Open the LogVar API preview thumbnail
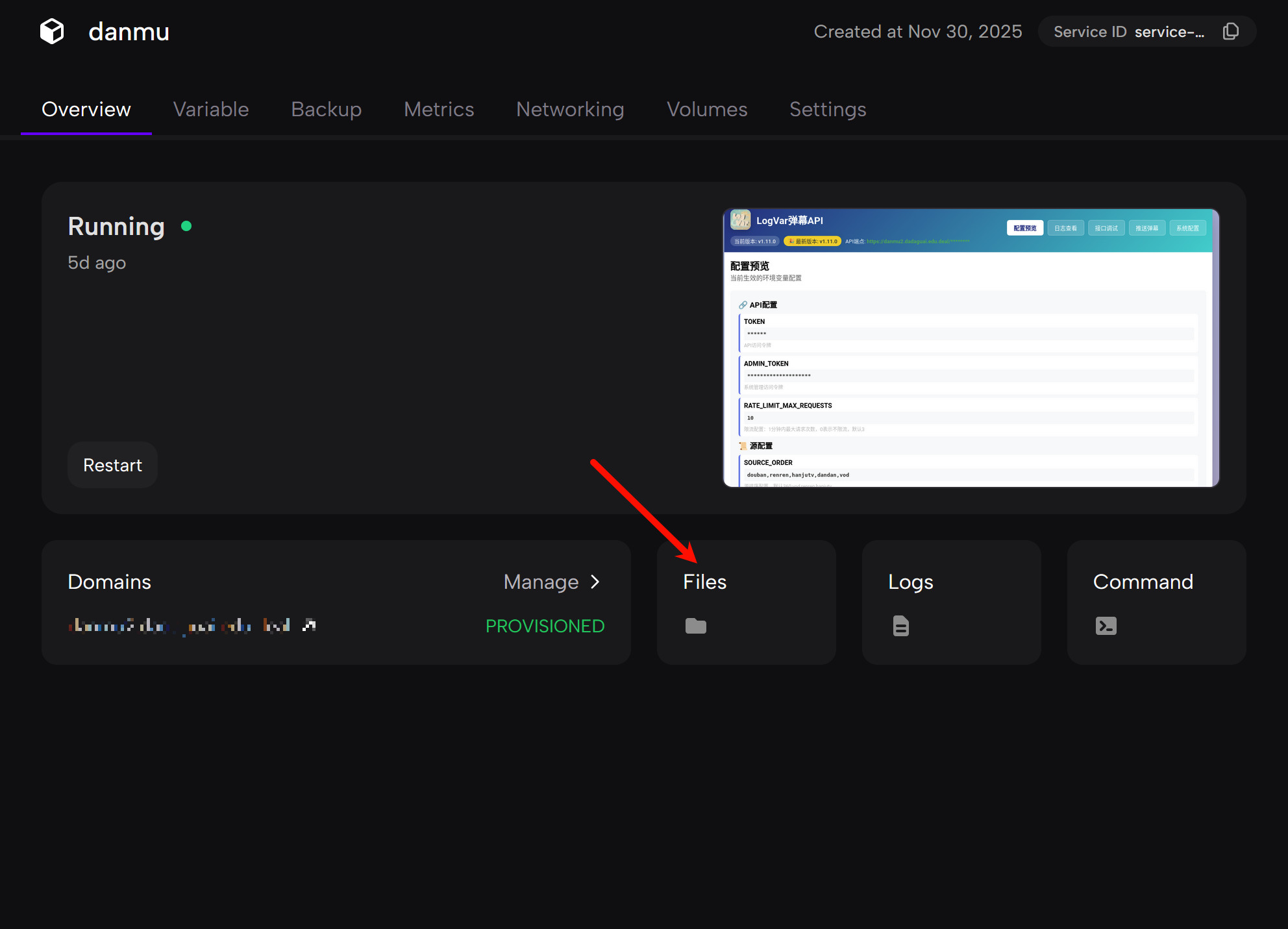The image size is (1288, 929). (971, 347)
